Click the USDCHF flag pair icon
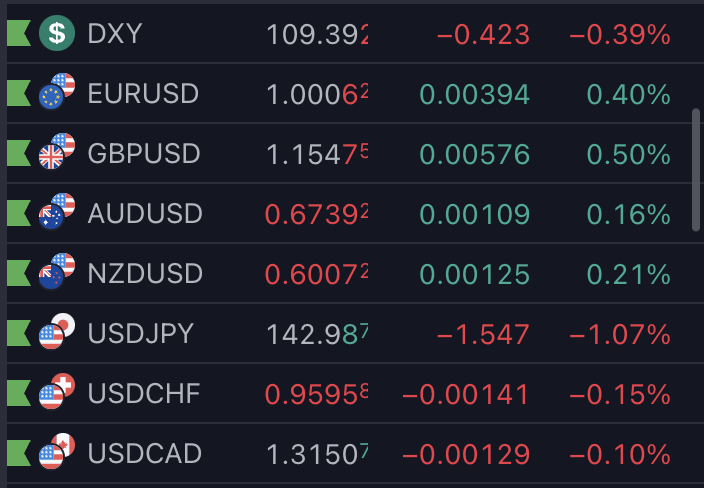 click(x=57, y=391)
